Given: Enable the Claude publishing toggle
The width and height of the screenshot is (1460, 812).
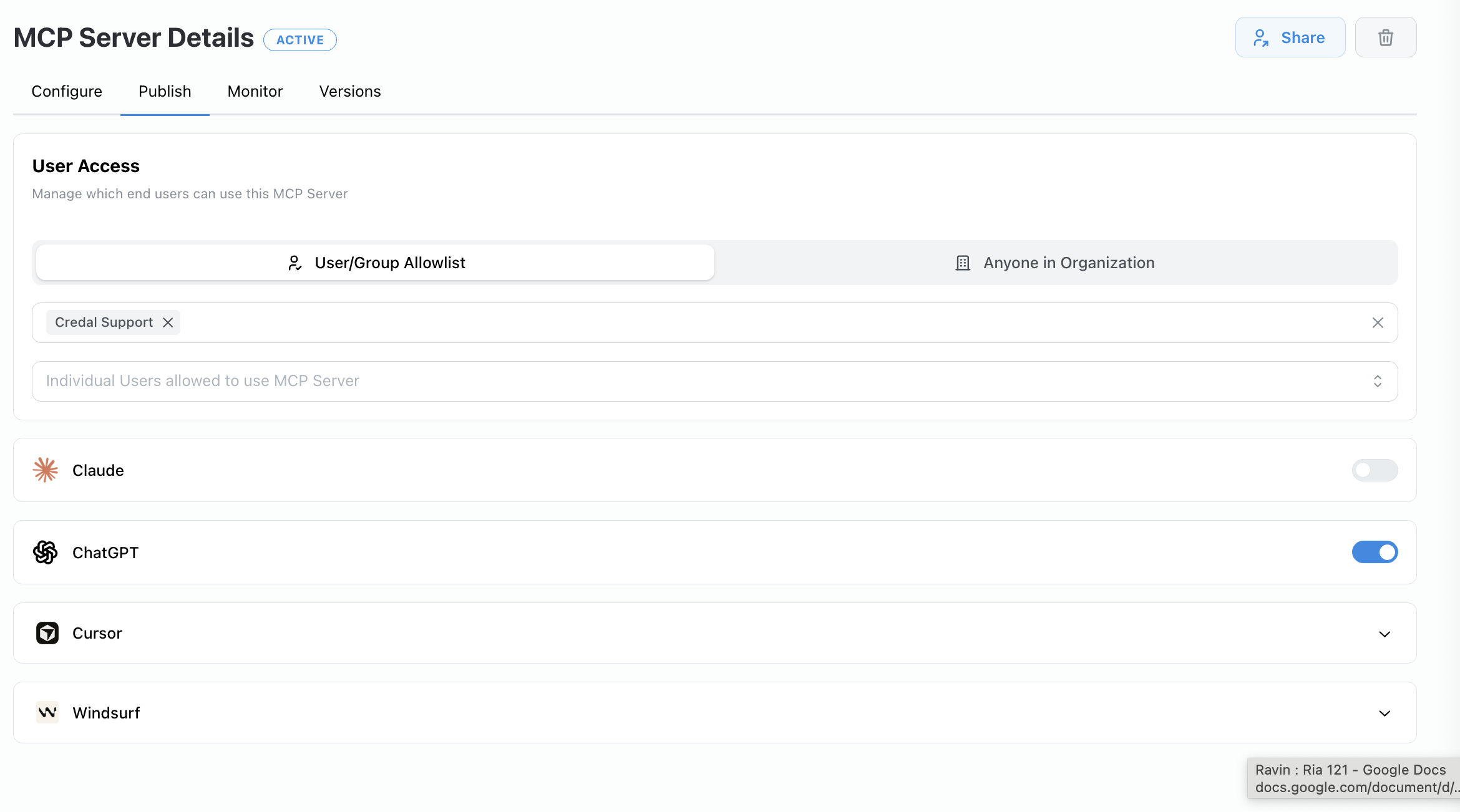Looking at the screenshot, I should pyautogui.click(x=1375, y=470).
